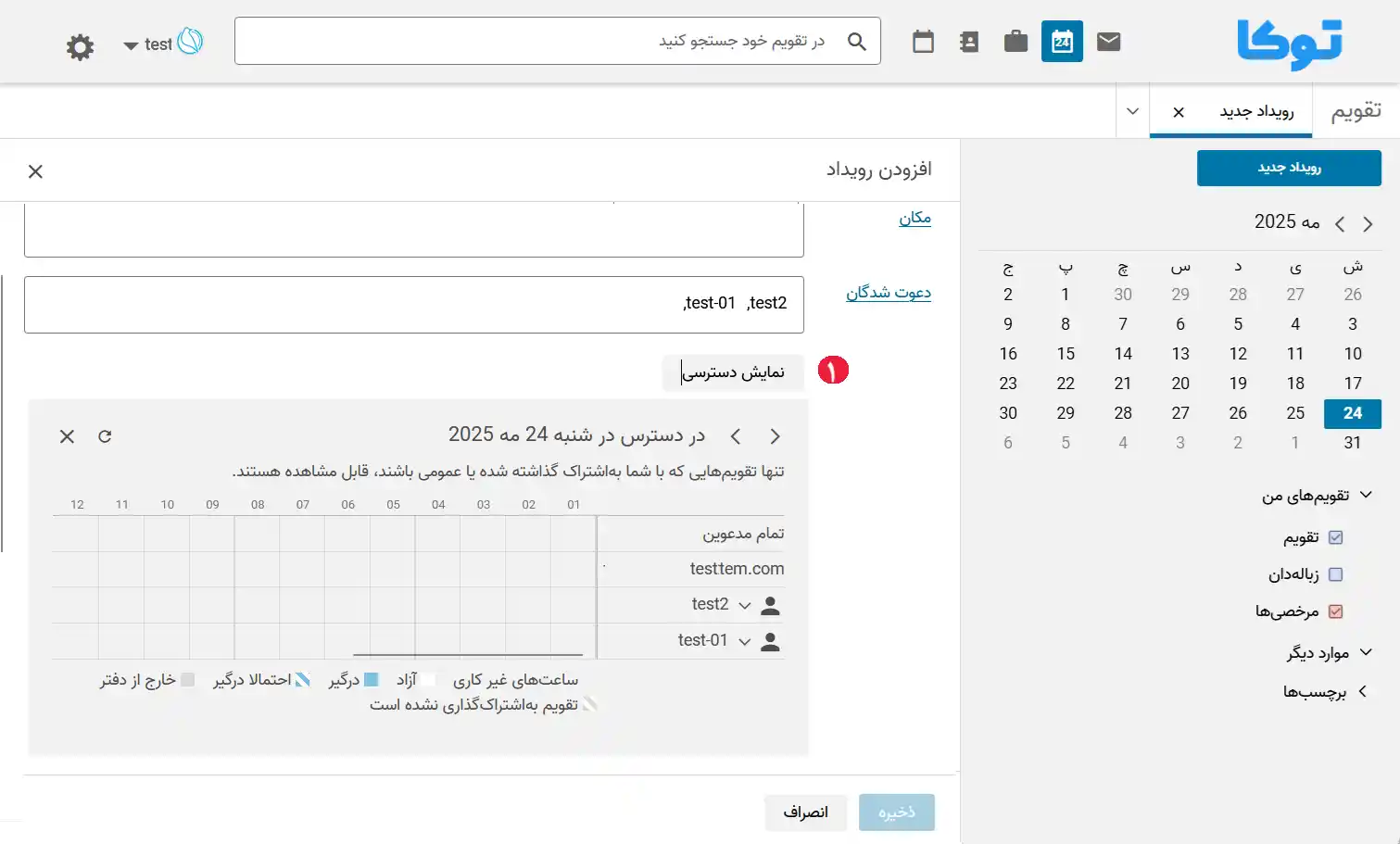Click the invitees input field
This screenshot has height=844, width=1400.
coord(413,305)
